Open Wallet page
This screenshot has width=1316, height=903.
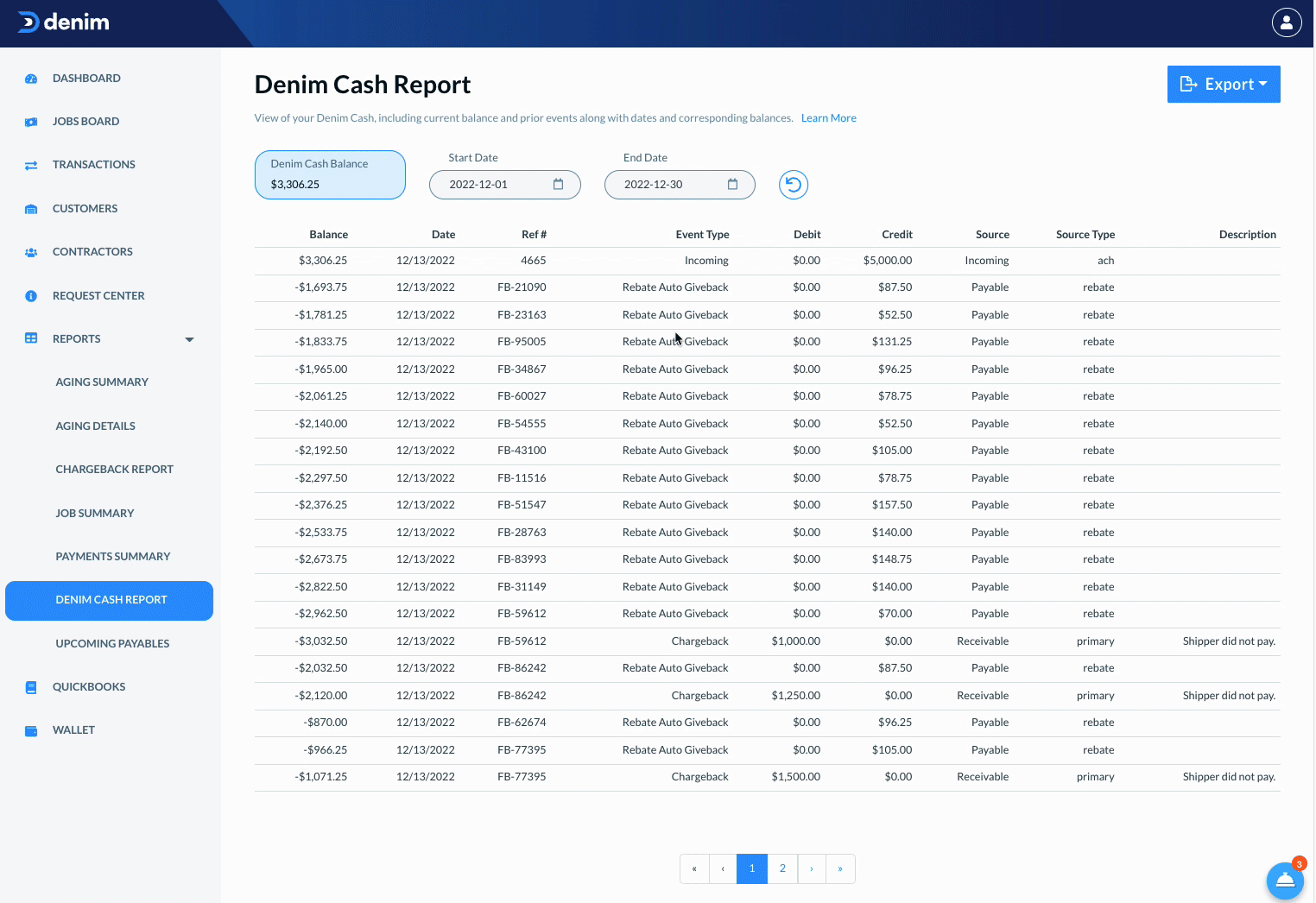pyautogui.click(x=73, y=730)
